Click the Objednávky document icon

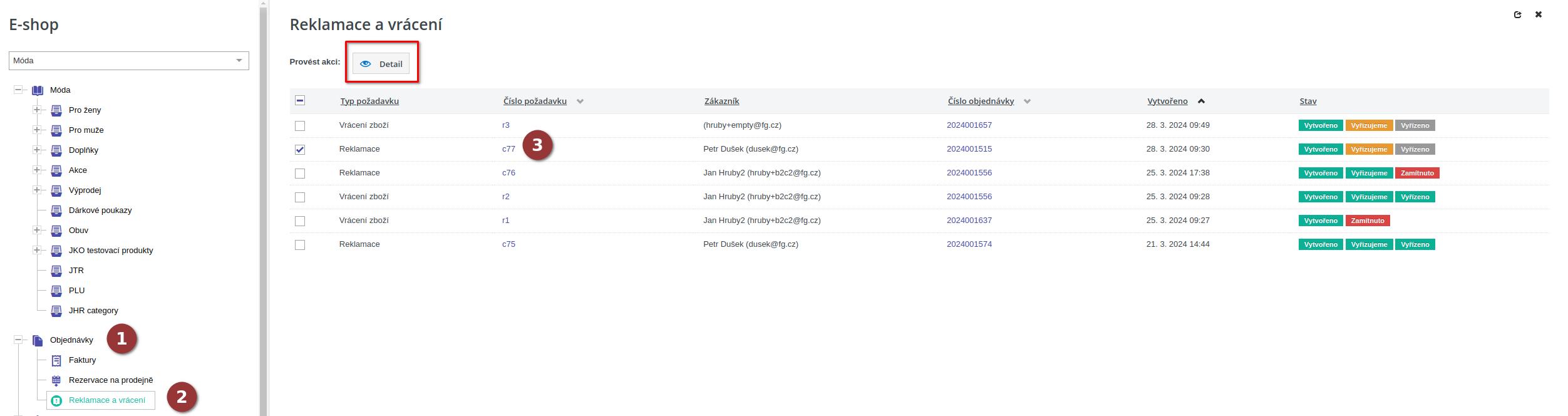[x=38, y=340]
